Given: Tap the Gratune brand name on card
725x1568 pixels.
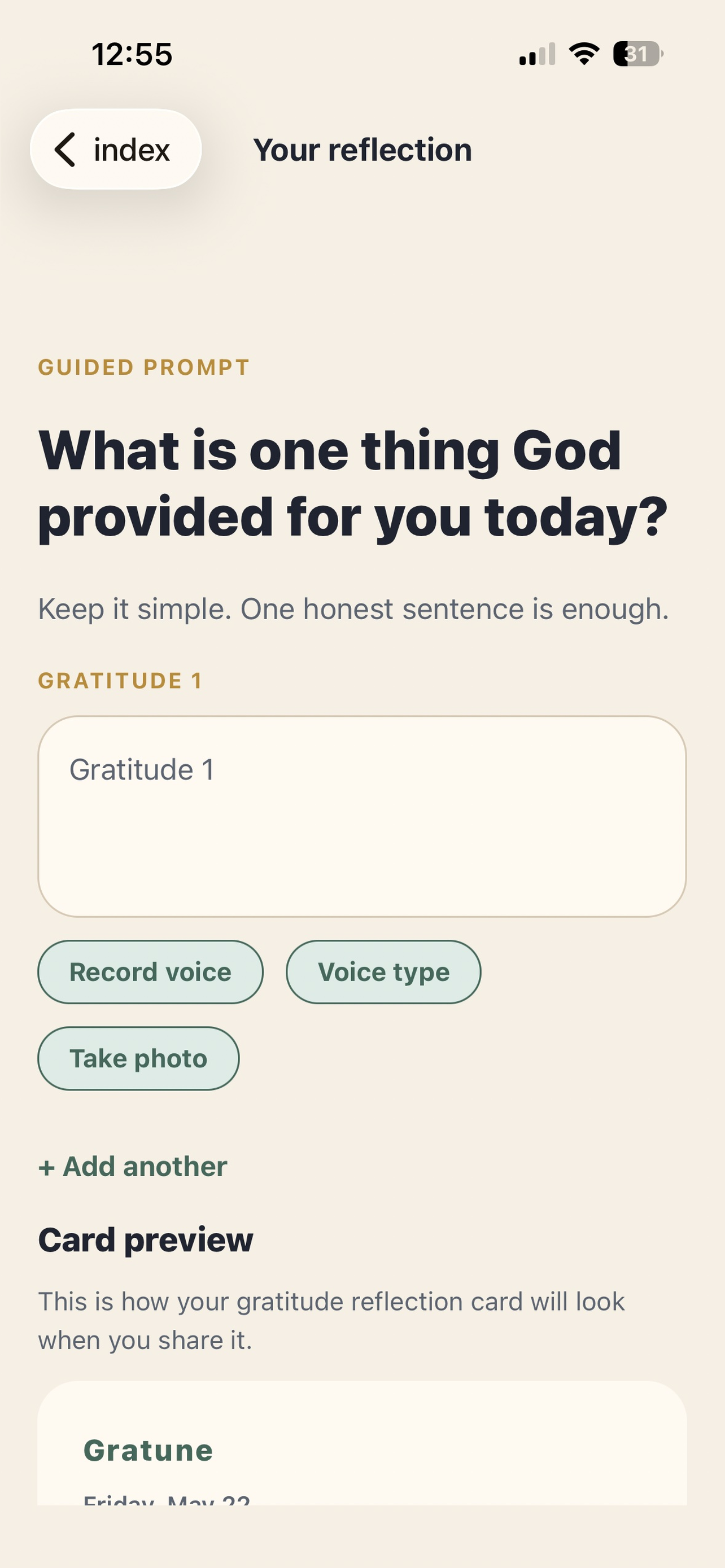Looking at the screenshot, I should click(148, 1451).
